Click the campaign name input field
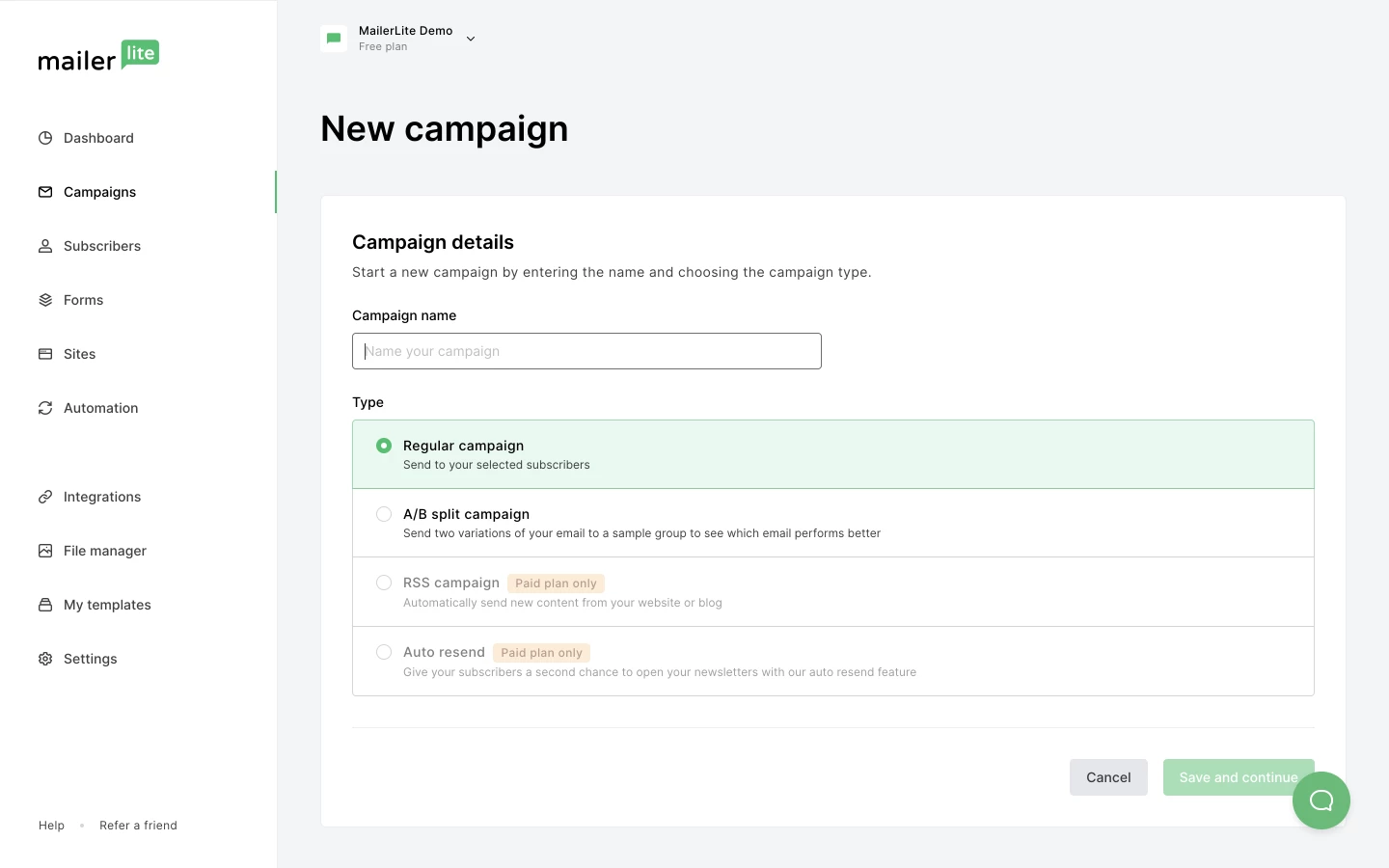 (x=586, y=351)
